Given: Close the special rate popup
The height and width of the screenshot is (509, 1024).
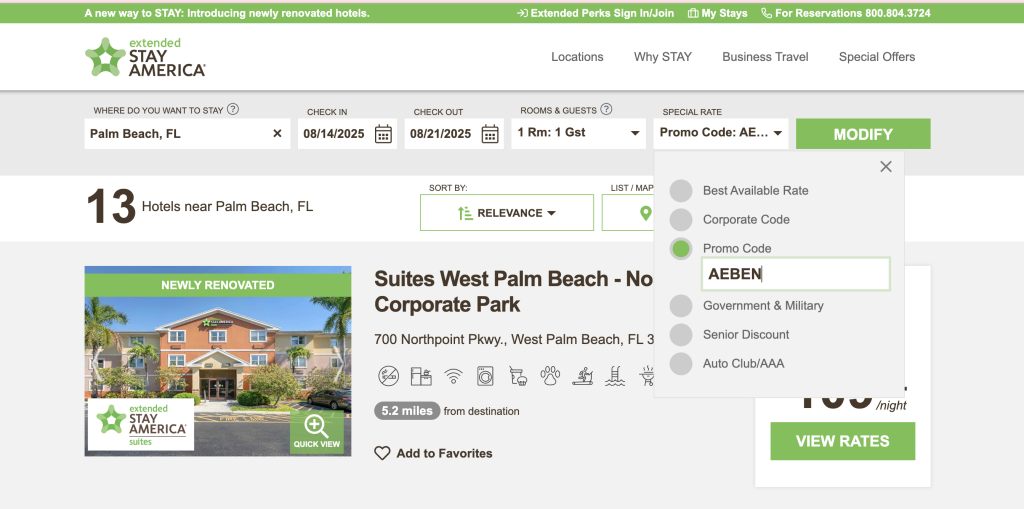Looking at the screenshot, I should click(x=886, y=167).
